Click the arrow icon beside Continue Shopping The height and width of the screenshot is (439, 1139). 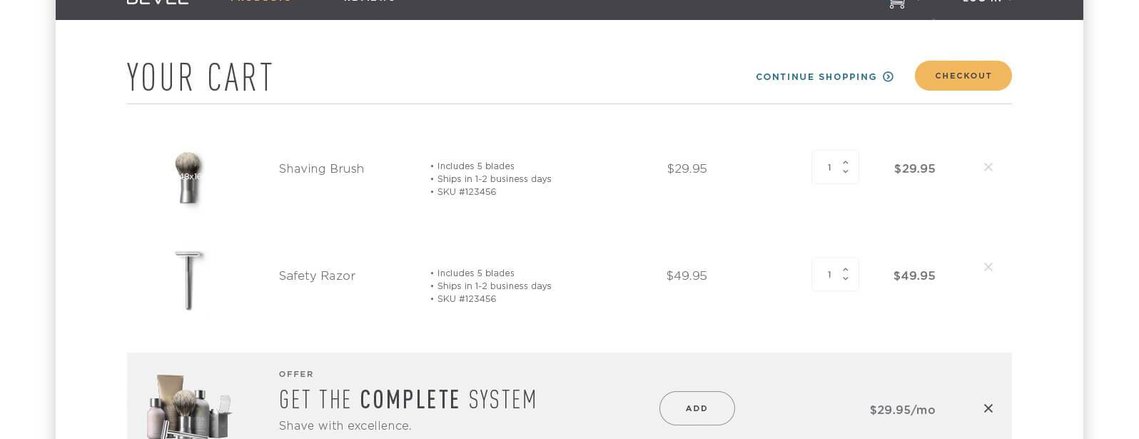point(888,76)
